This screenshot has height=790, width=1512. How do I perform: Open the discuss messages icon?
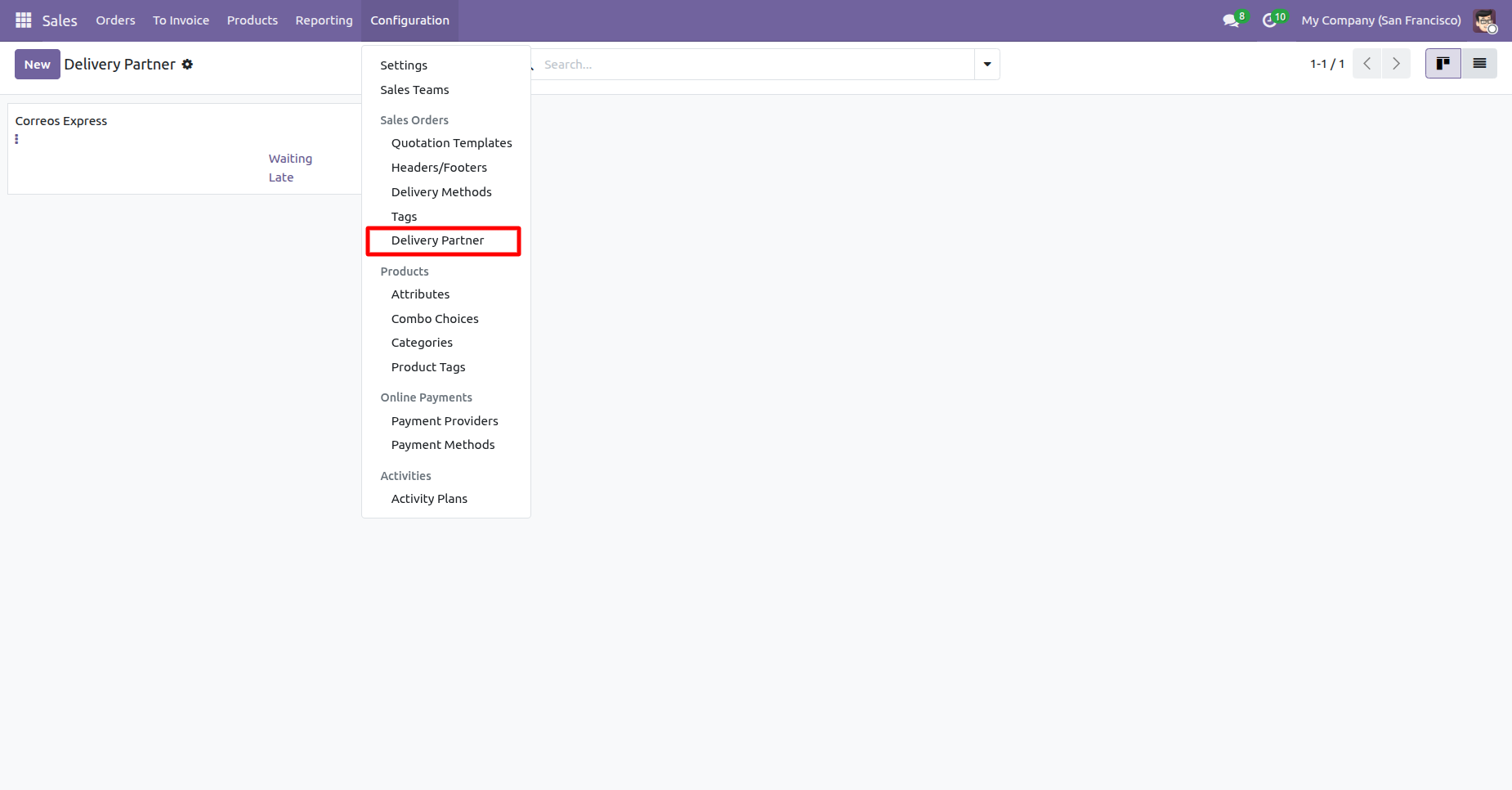click(1231, 20)
